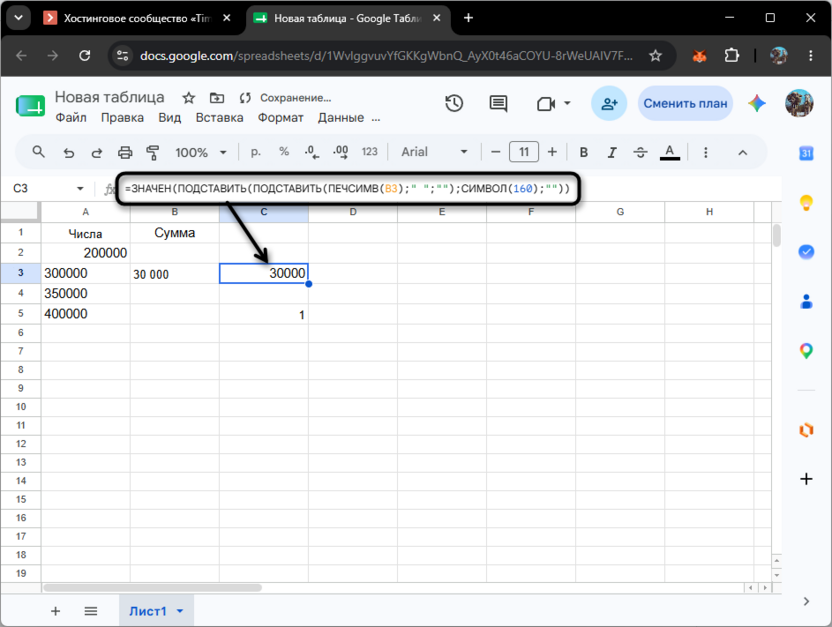Click the share add-person button

(609, 103)
